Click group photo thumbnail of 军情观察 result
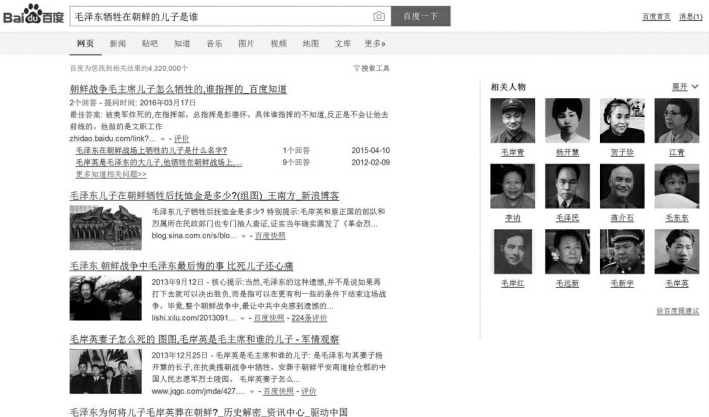This screenshot has height=417, width=709. click(105, 371)
